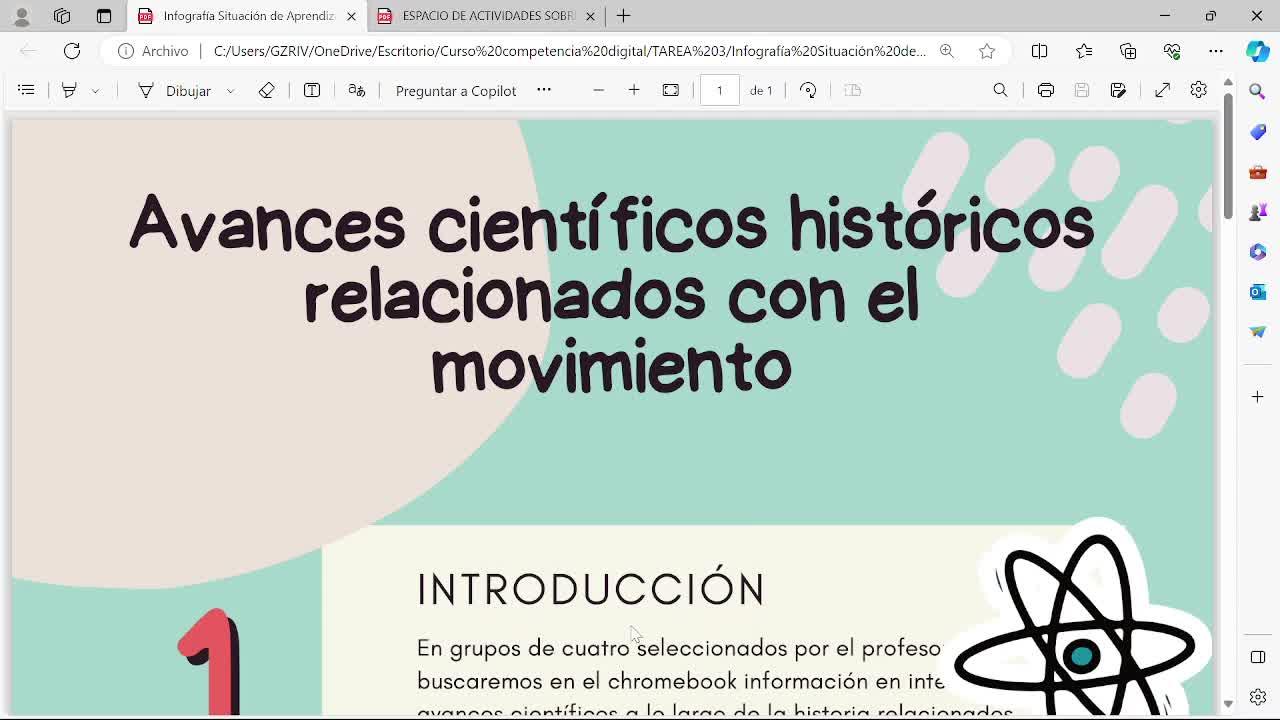The width and height of the screenshot is (1280, 720).
Task: Launch Copilot from the browser toolbar
Action: 1258,51
